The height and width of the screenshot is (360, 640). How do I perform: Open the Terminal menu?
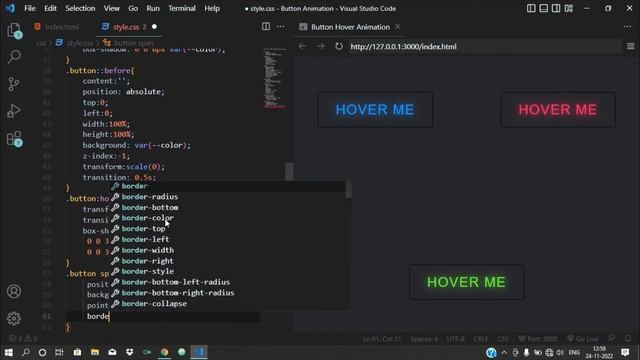[x=182, y=8]
